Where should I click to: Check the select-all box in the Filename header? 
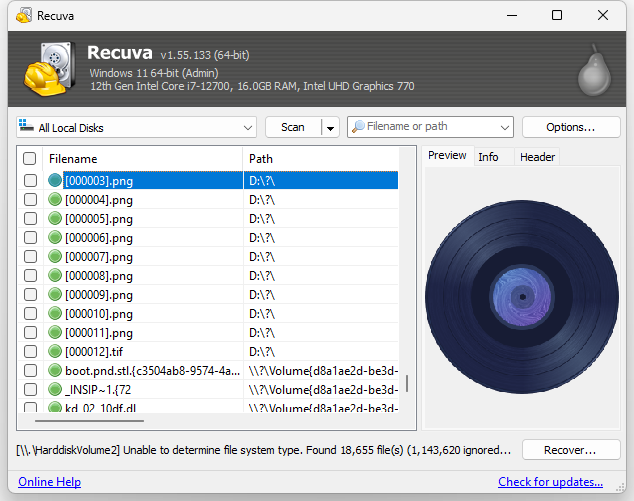(29, 159)
